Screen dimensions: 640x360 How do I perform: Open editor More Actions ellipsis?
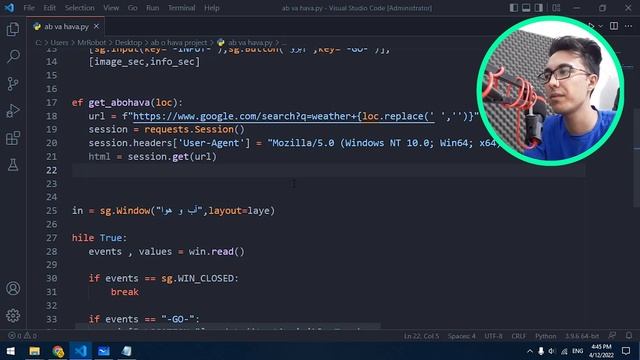tap(628, 26)
